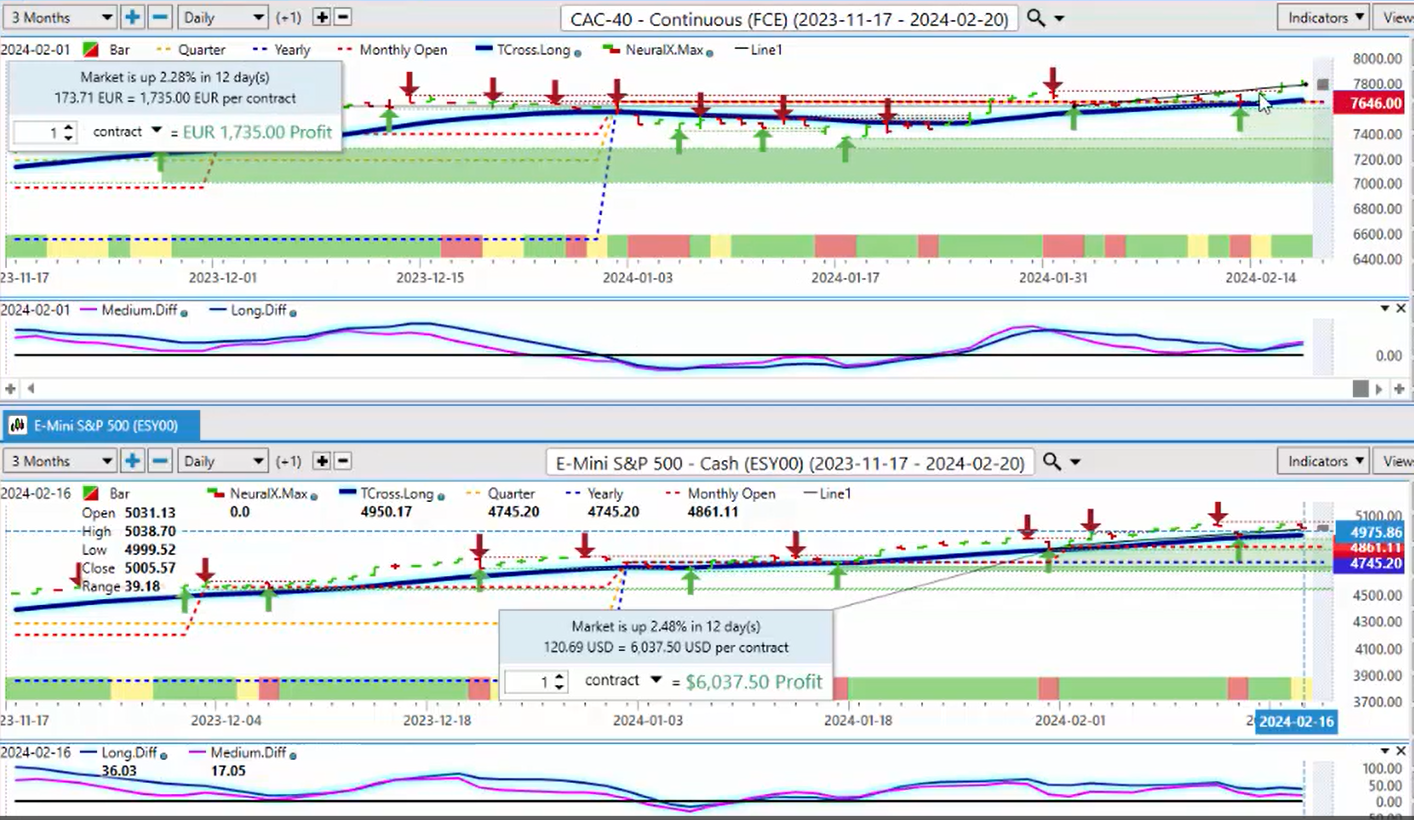The height and width of the screenshot is (820, 1414).
Task: Adjust contract quantity stepper in E-Mini profit box
Action: (x=560, y=682)
